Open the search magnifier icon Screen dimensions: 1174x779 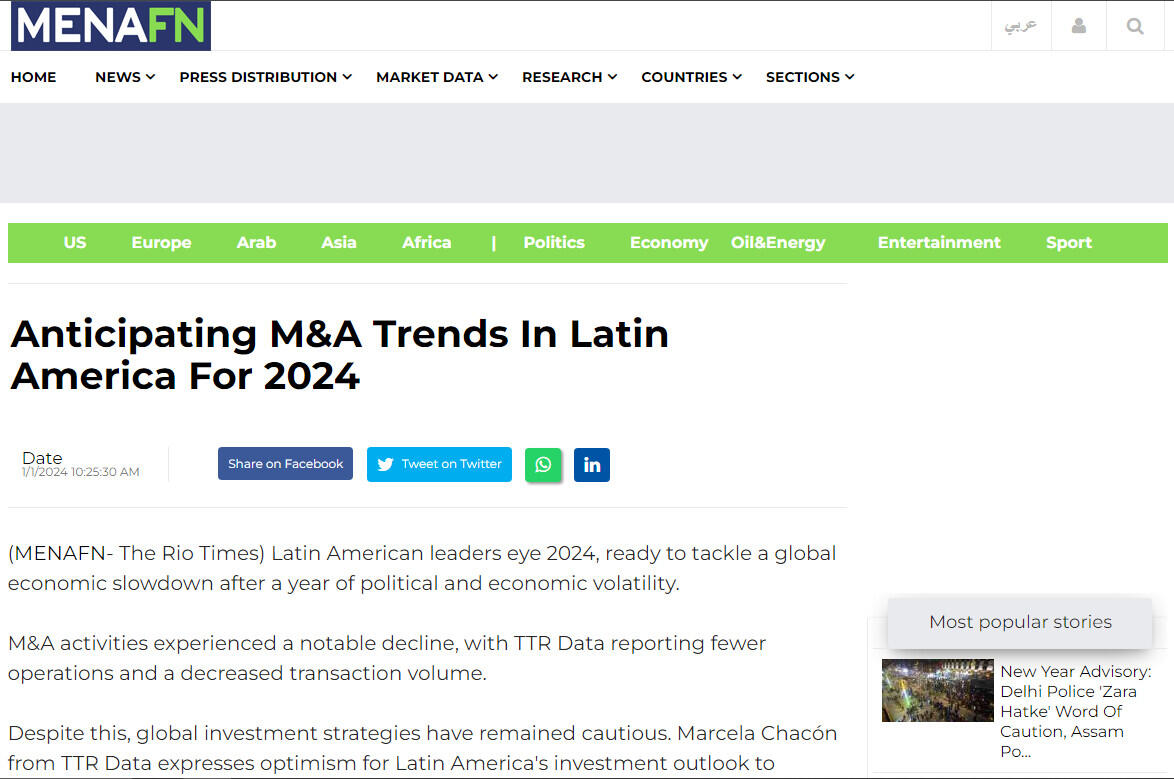(1134, 26)
